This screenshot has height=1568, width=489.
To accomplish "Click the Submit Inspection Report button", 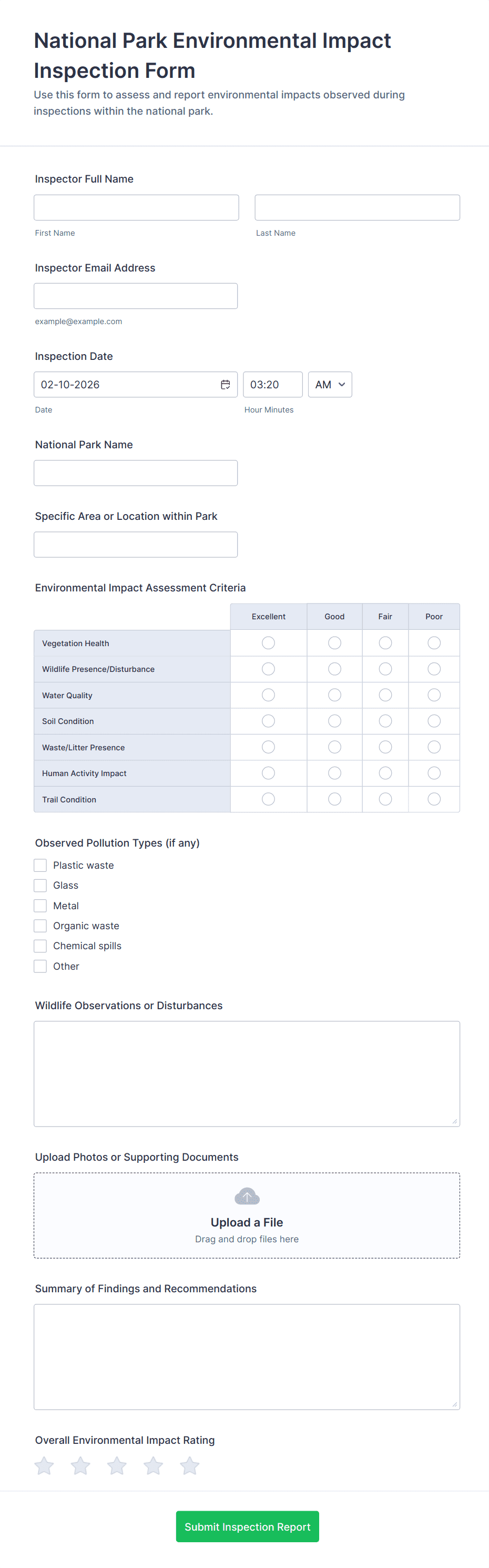I will (248, 1526).
